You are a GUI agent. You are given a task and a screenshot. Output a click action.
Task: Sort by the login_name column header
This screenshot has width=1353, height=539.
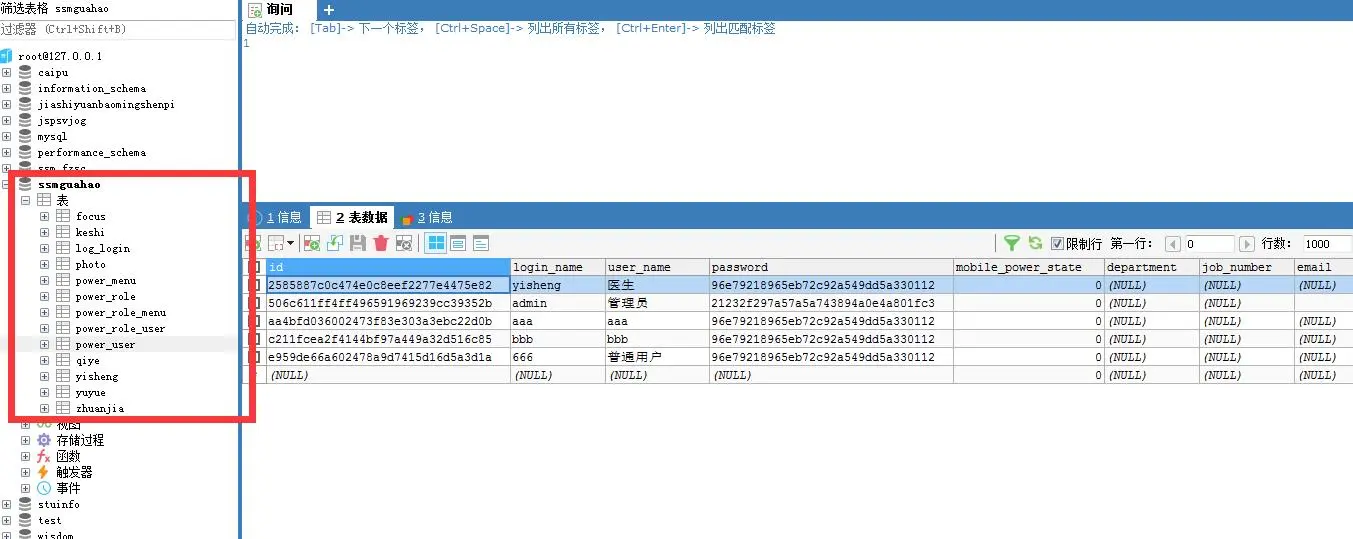(557, 267)
